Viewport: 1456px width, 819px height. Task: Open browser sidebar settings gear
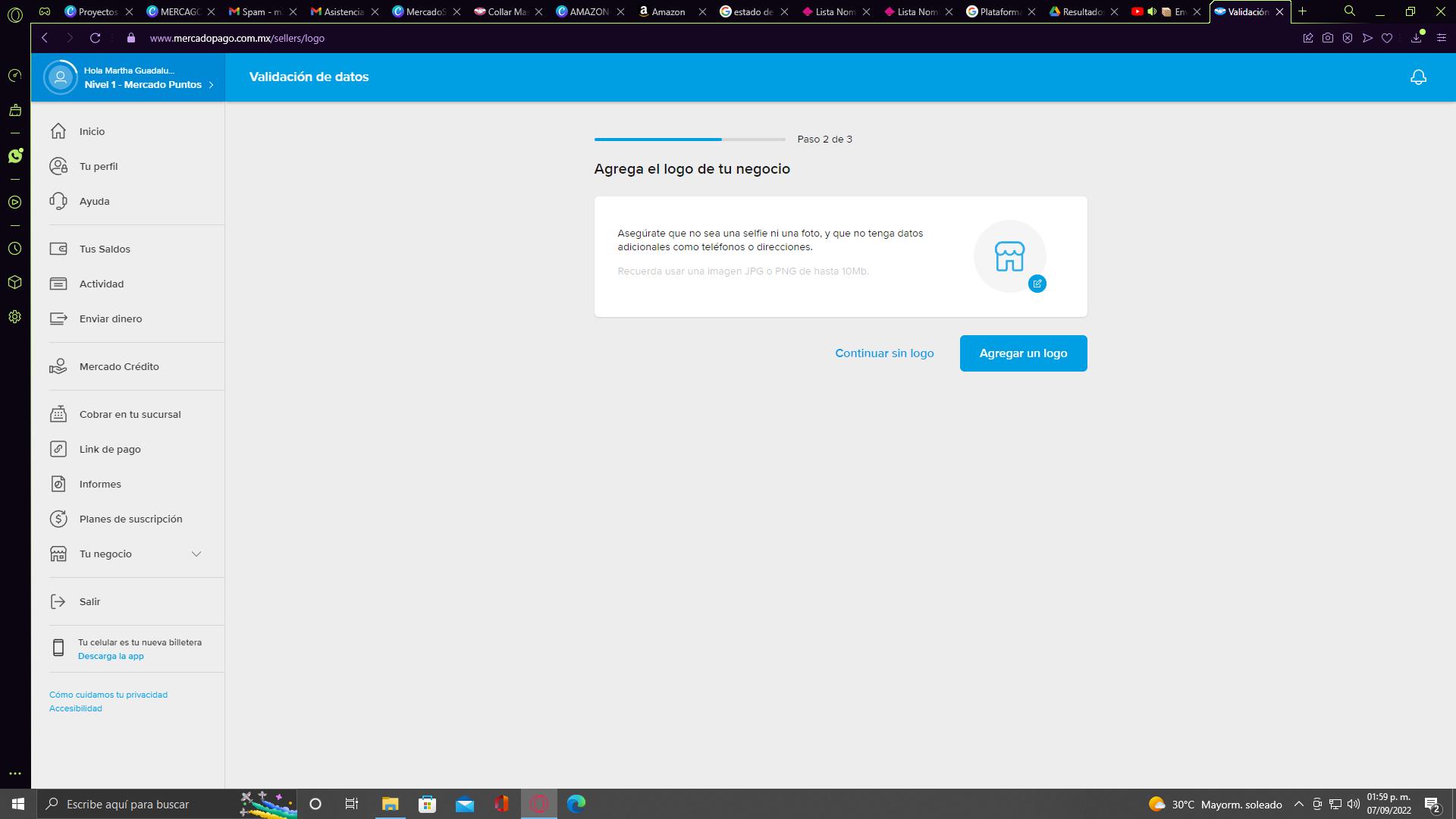pos(15,317)
